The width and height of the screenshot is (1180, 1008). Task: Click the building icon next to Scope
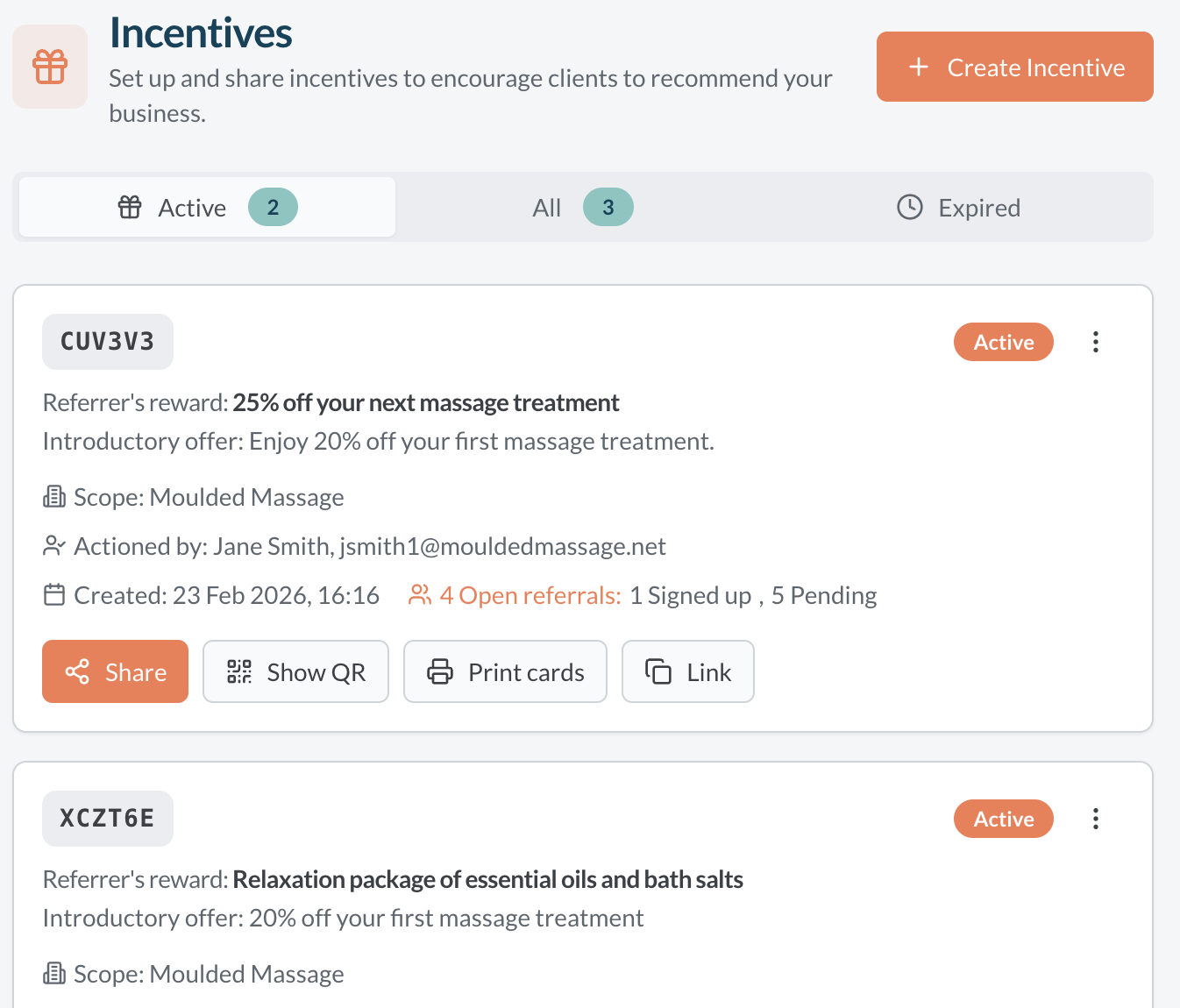pos(53,496)
